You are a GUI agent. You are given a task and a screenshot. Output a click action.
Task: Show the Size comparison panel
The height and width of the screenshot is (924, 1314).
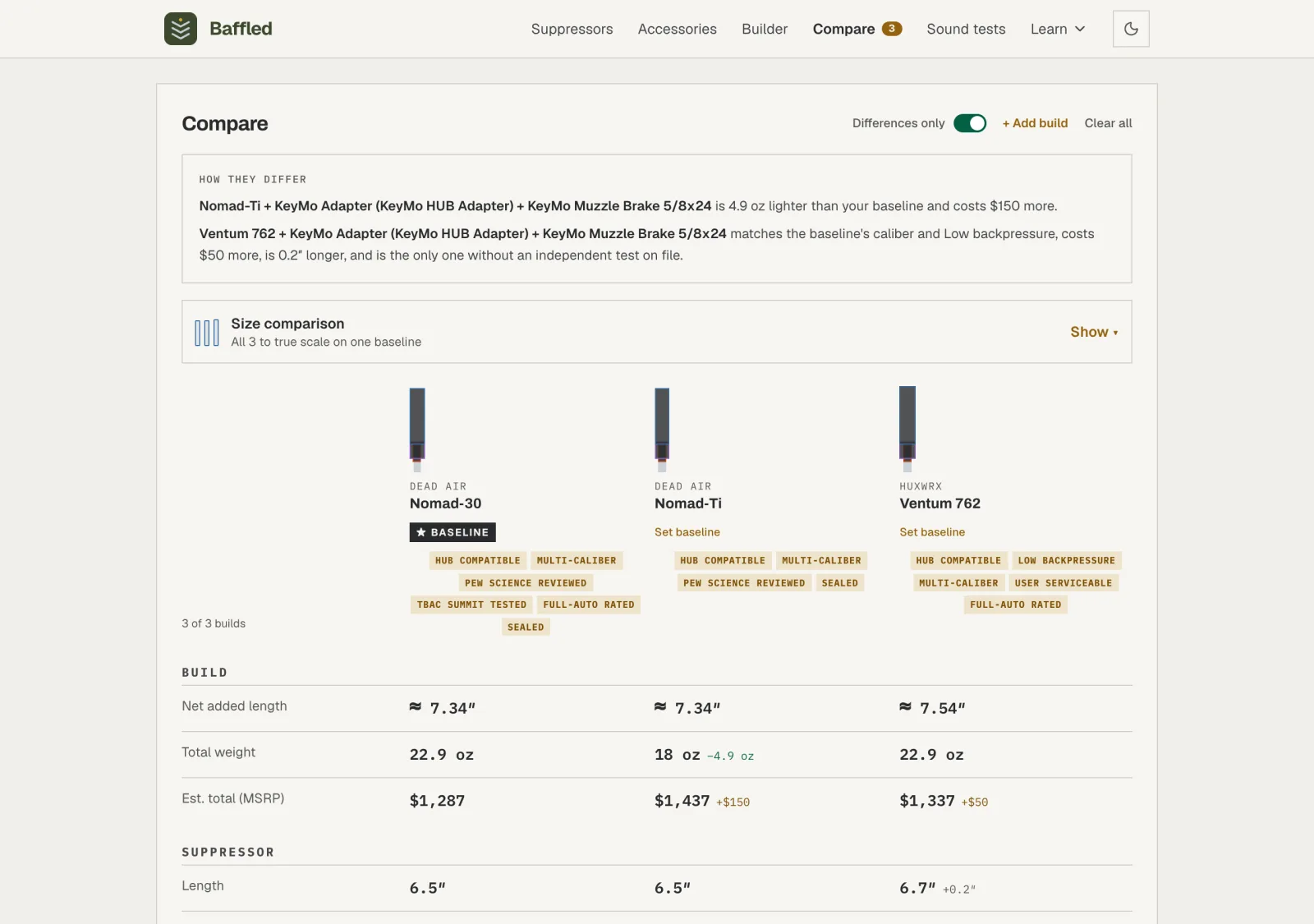coord(1094,332)
